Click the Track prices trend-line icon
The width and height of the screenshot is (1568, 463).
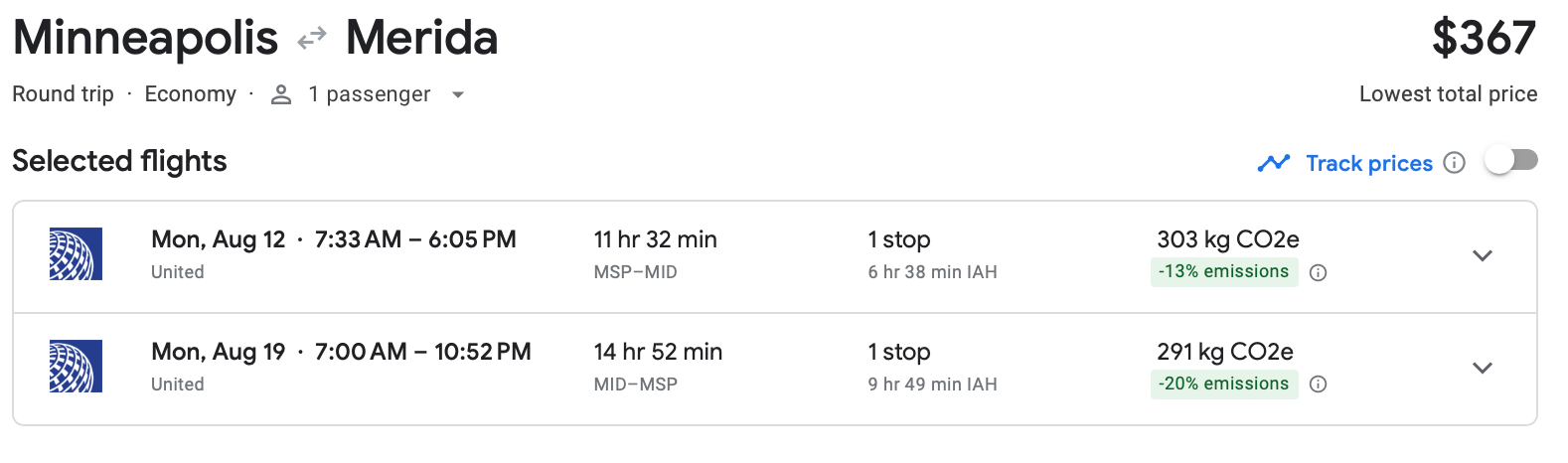[x=1273, y=163]
